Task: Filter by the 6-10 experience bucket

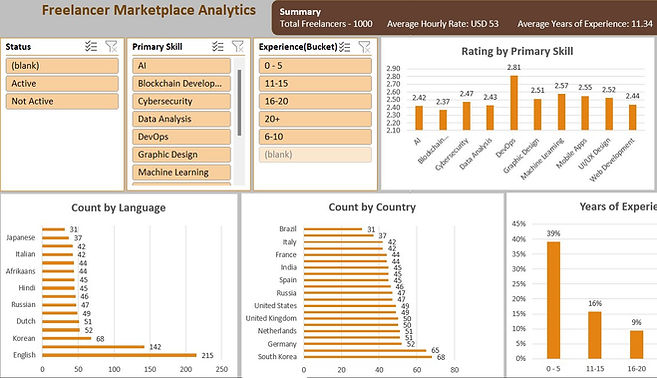Action: [315, 137]
